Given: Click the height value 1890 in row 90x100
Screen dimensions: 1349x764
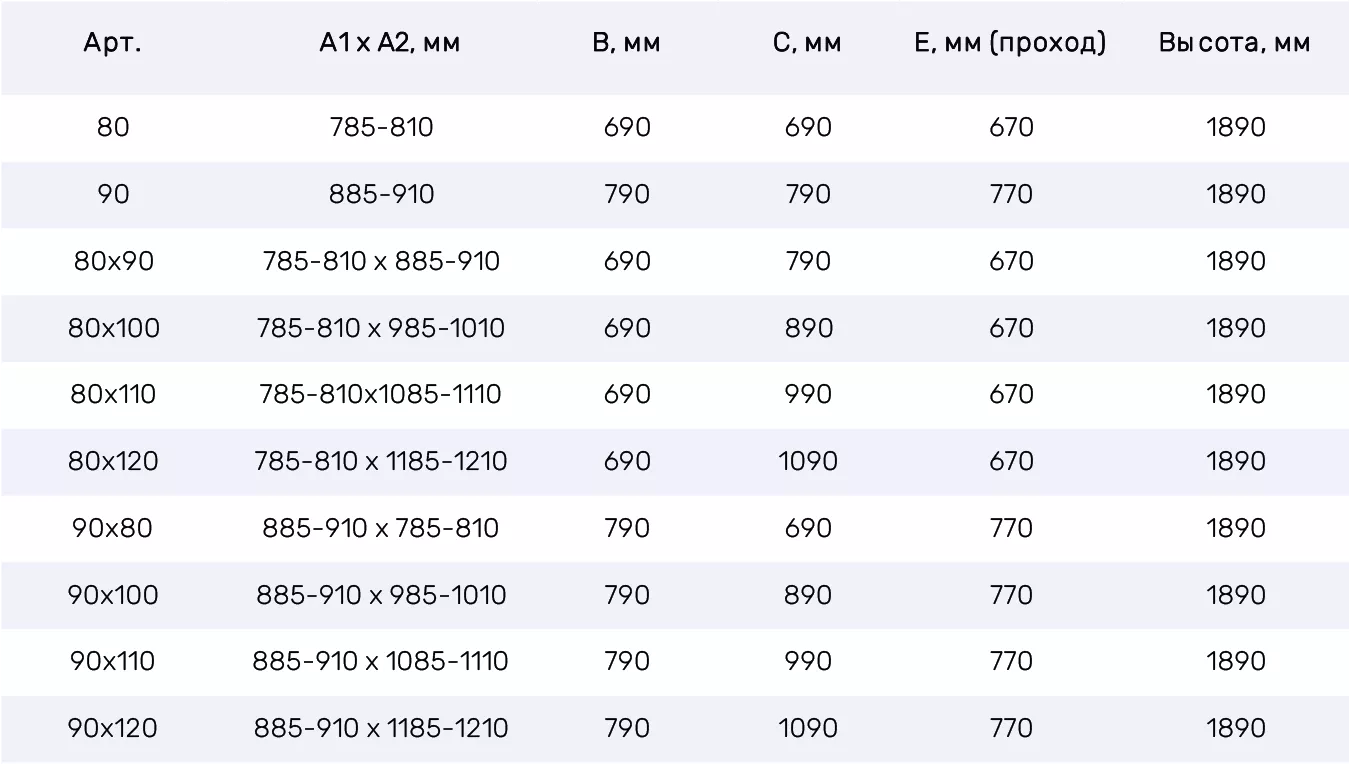Looking at the screenshot, I should (1236, 595).
